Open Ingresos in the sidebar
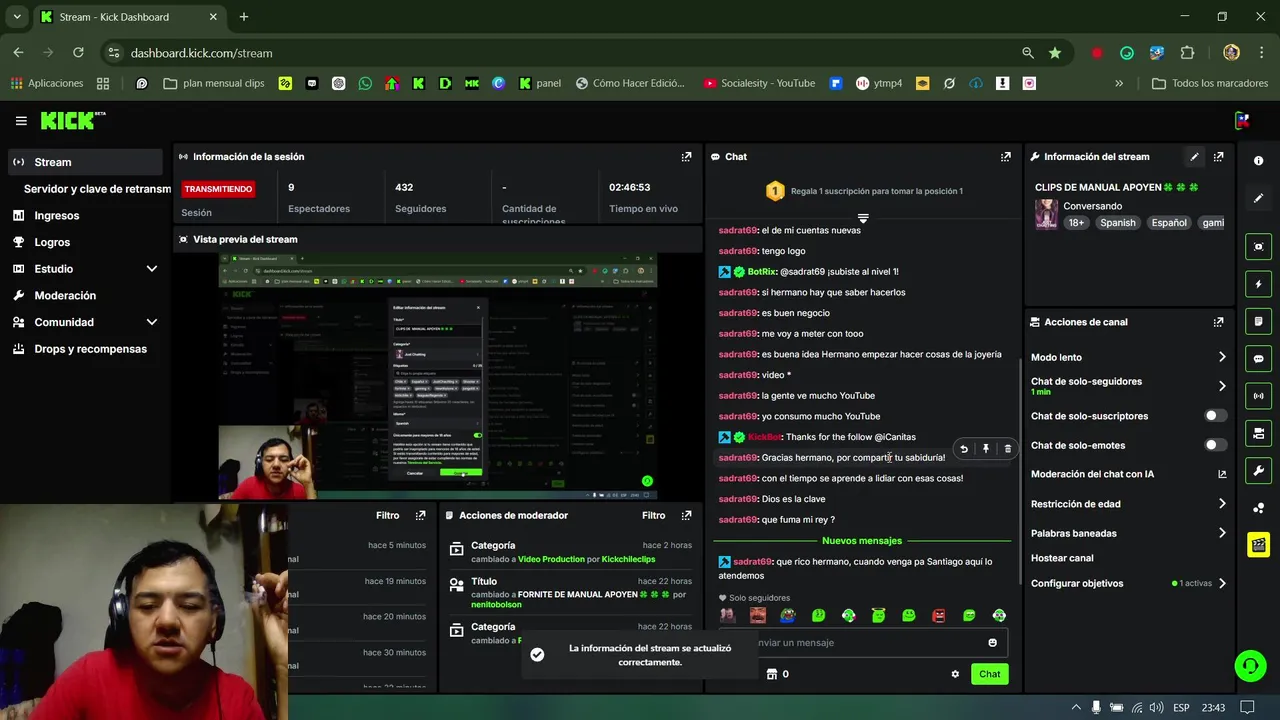Image resolution: width=1280 pixels, height=720 pixels. point(56,215)
